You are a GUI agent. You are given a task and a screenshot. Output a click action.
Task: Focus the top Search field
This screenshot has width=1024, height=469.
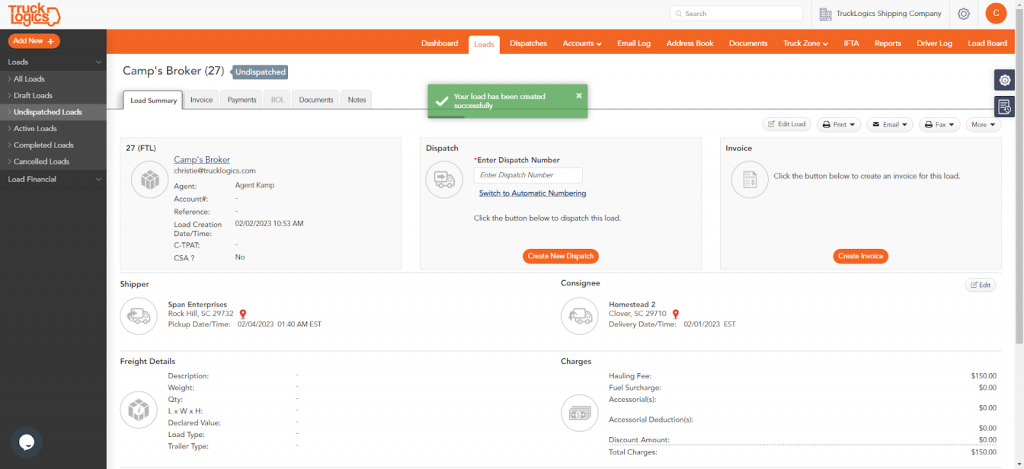736,13
